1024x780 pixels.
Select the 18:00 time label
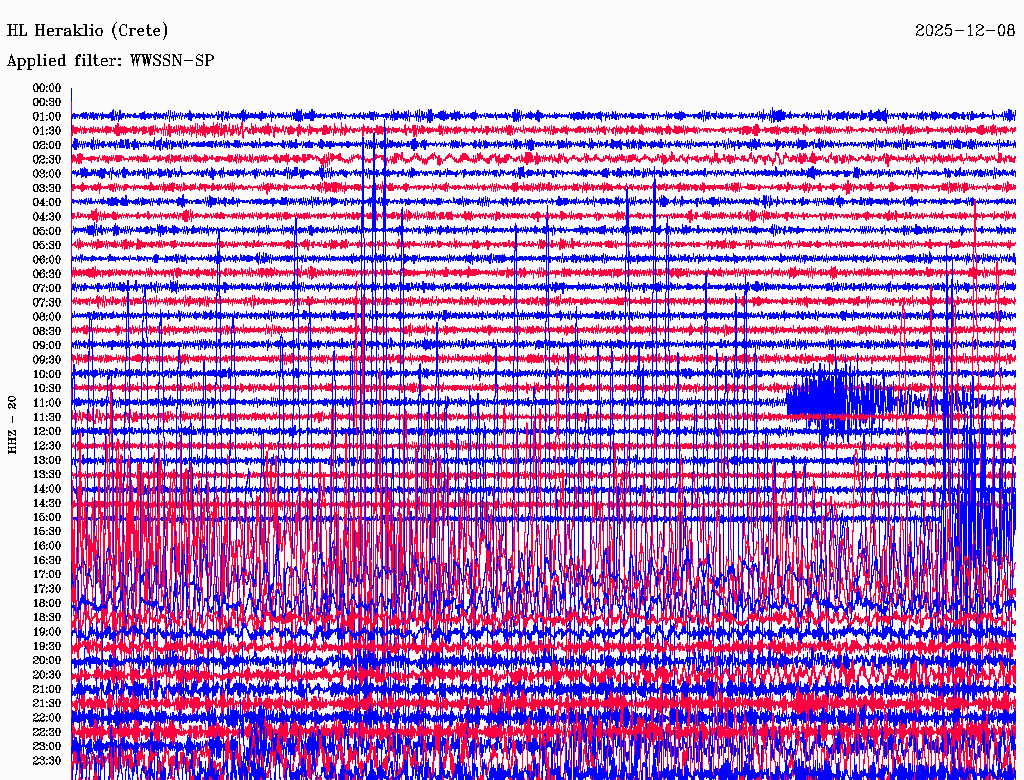coord(47,603)
